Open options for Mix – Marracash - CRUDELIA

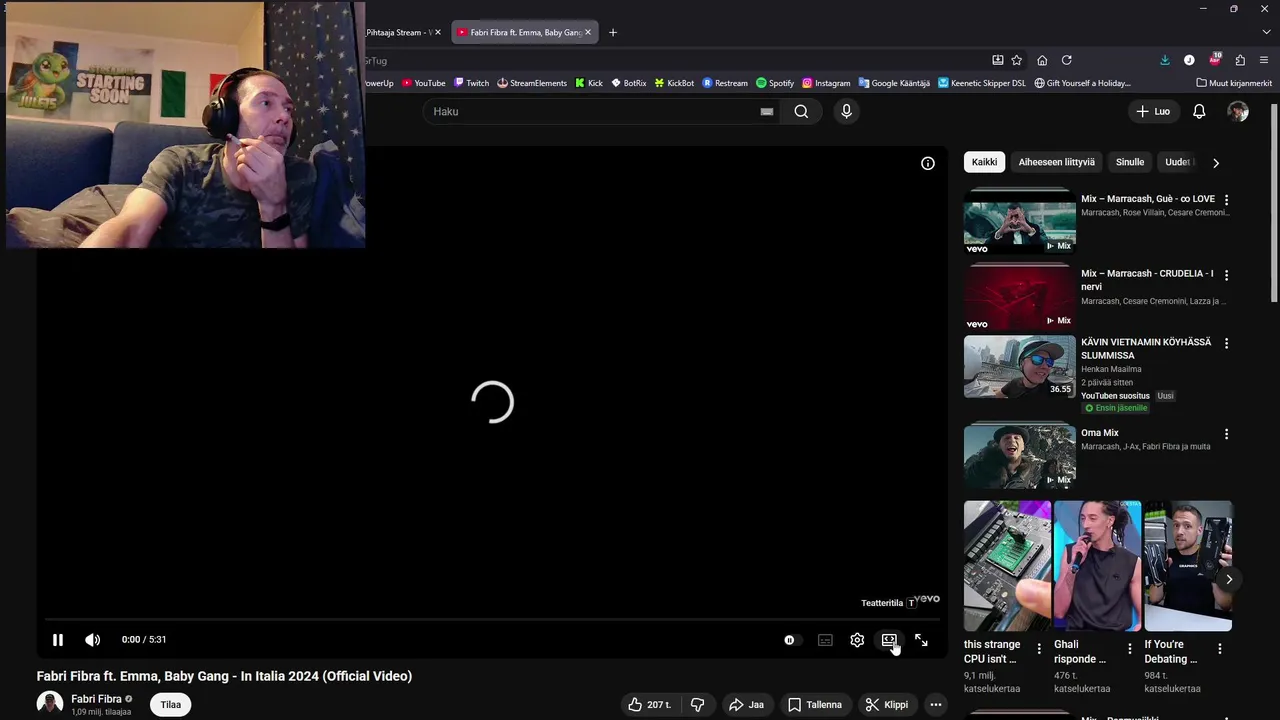tap(1226, 275)
